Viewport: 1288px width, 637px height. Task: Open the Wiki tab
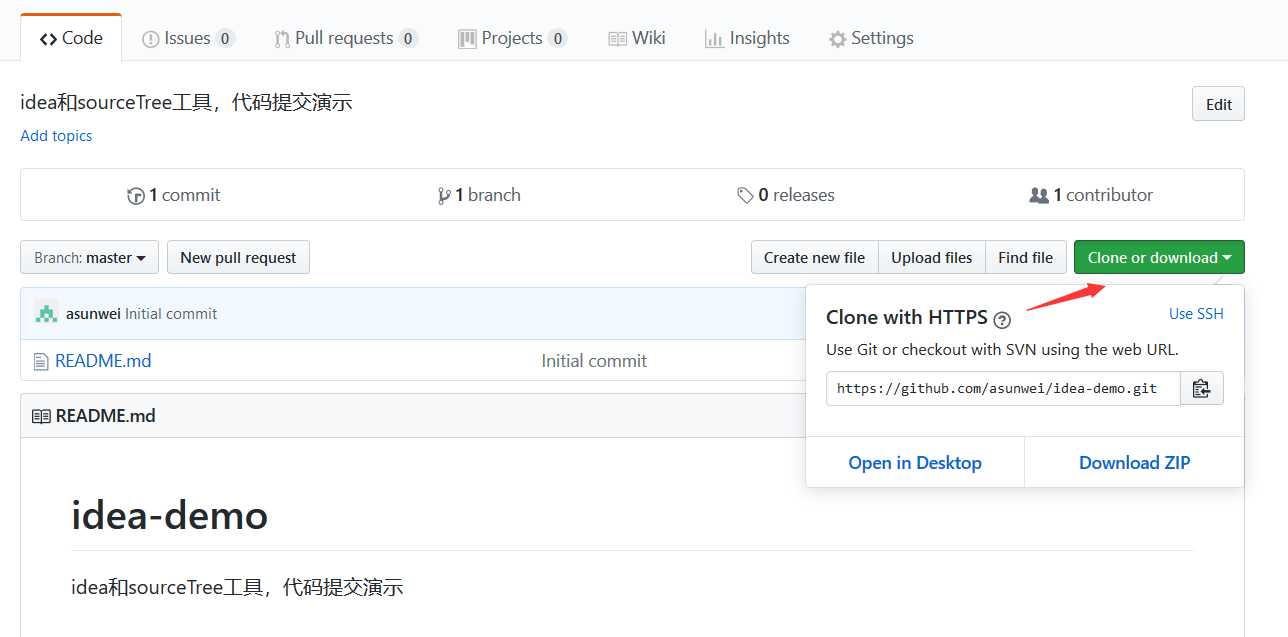(637, 38)
